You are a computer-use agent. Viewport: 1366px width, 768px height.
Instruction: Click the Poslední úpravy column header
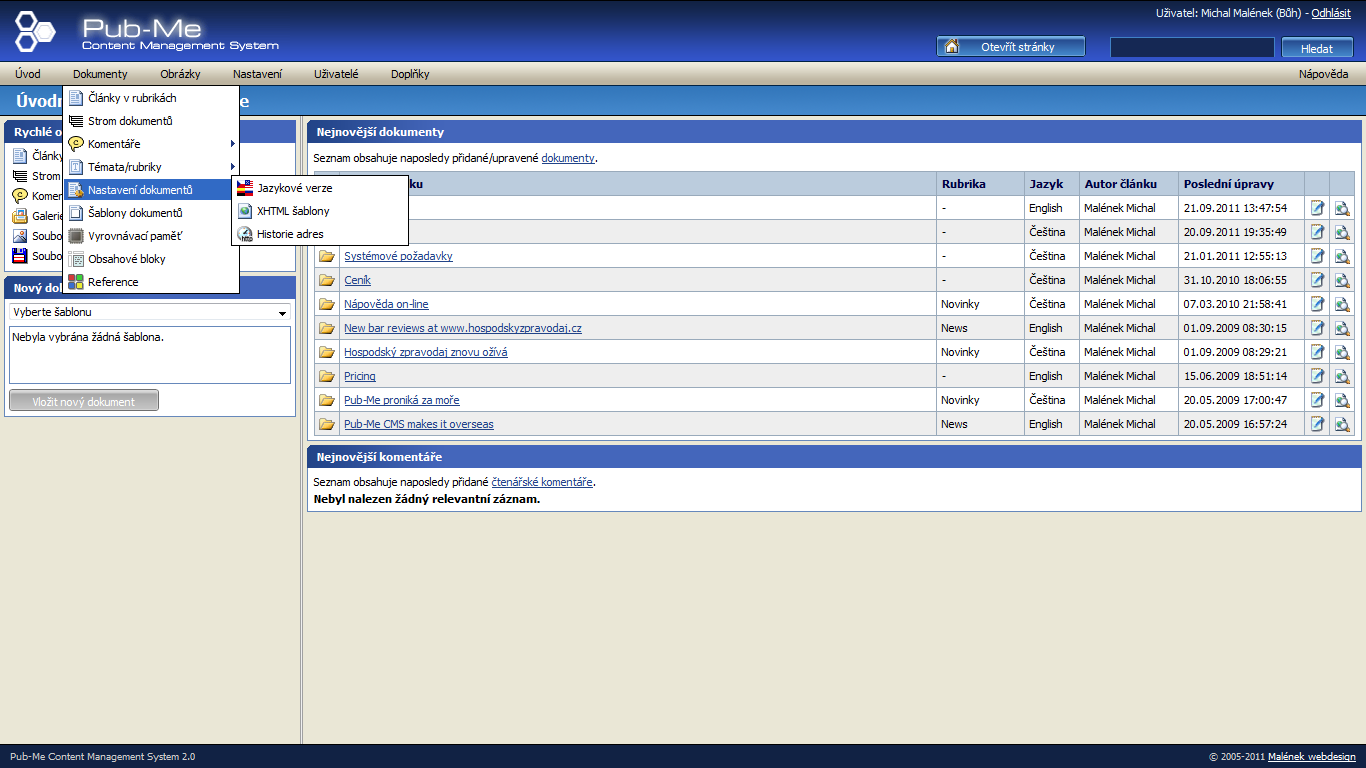1242,184
